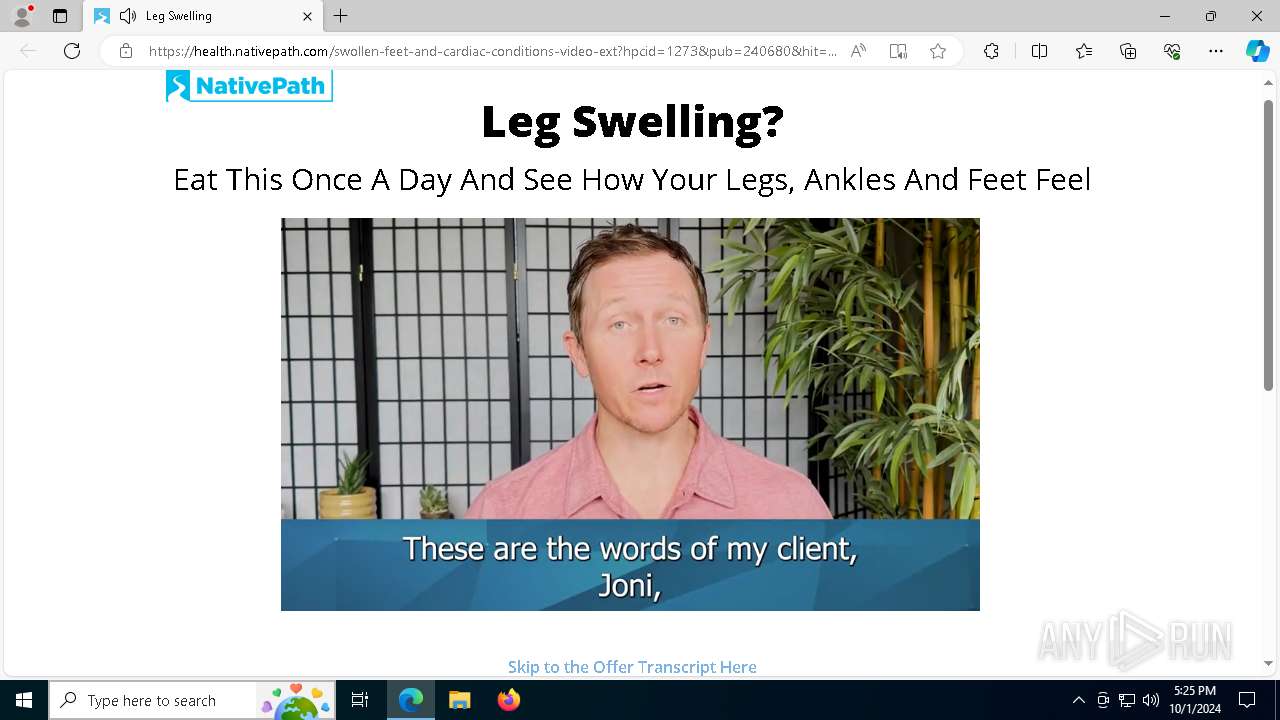Open the Extensions puzzle icon
The image size is (1280, 720).
(x=991, y=51)
